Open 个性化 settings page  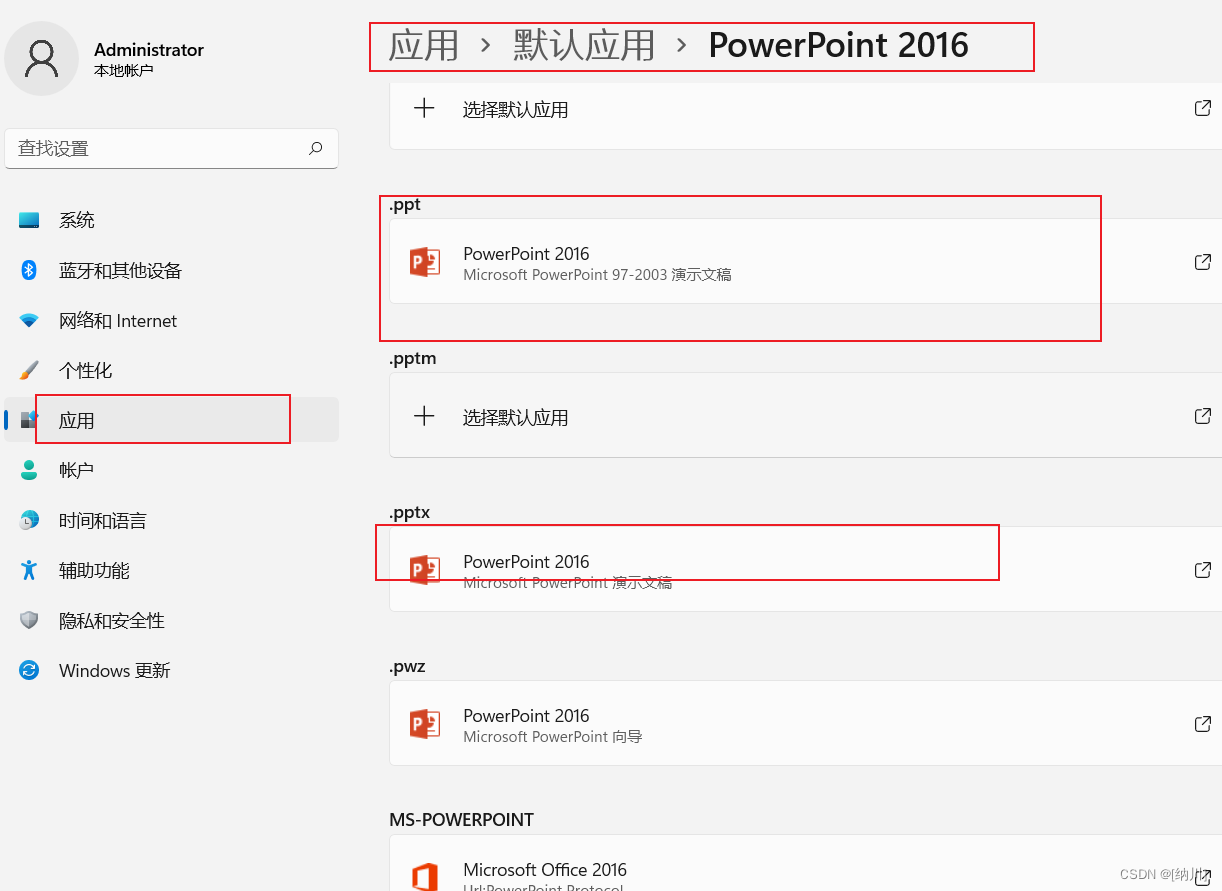[x=171, y=370]
